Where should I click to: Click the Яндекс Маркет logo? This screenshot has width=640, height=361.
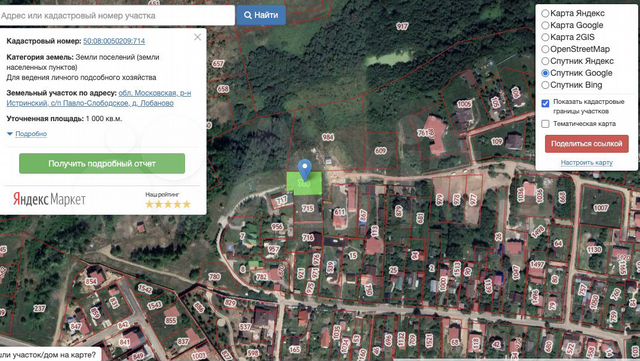(49, 199)
